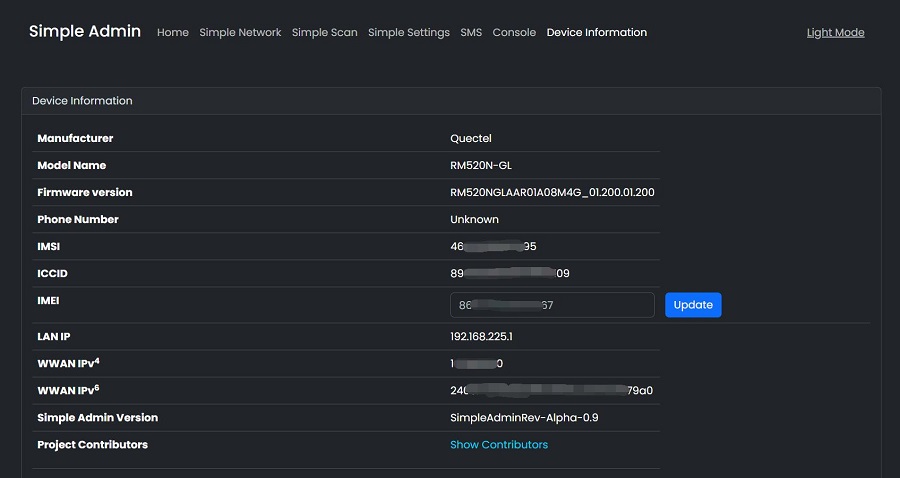Open the Home nav item

[x=173, y=33]
